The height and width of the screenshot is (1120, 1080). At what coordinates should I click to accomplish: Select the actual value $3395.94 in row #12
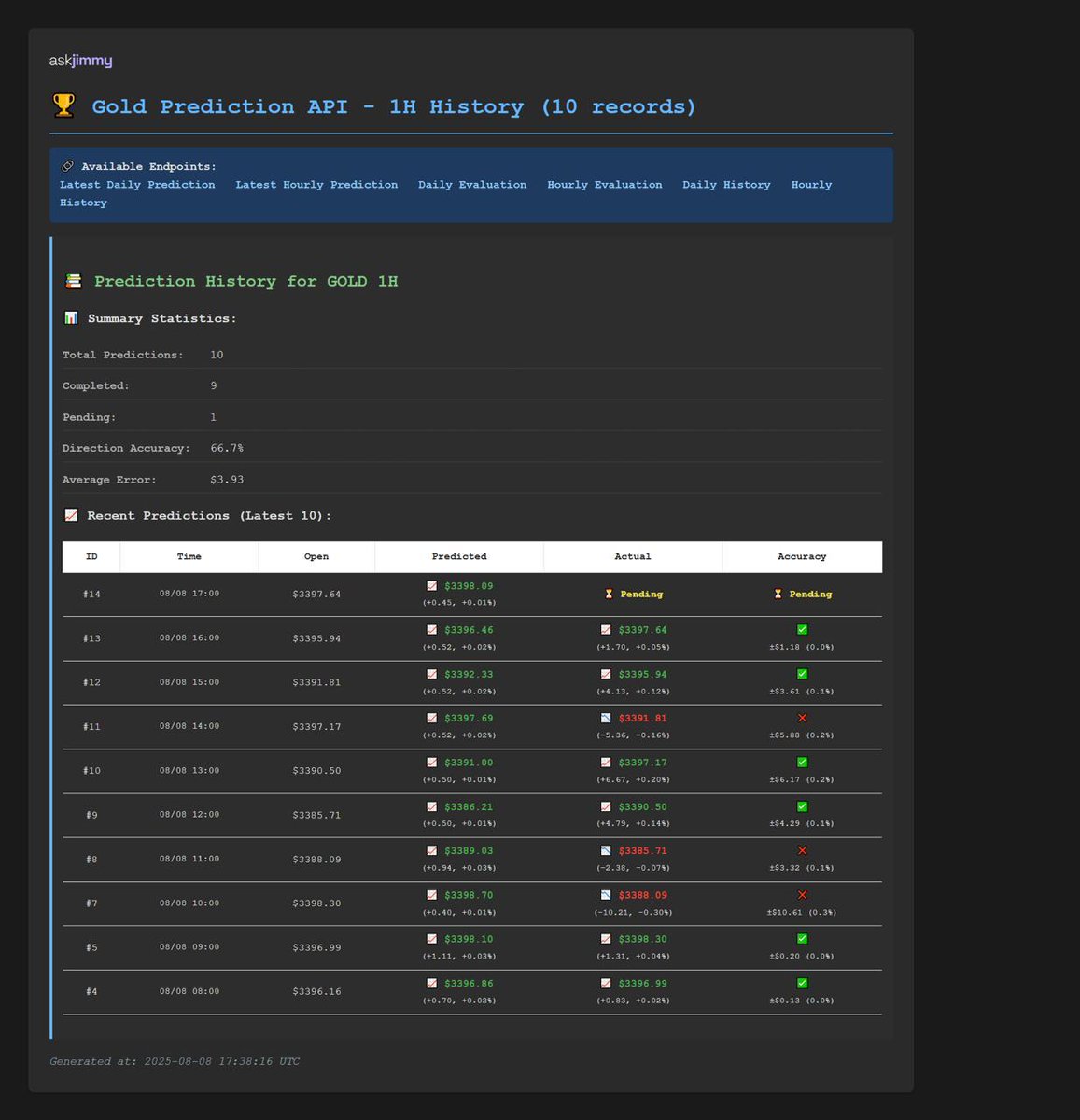tap(643, 674)
